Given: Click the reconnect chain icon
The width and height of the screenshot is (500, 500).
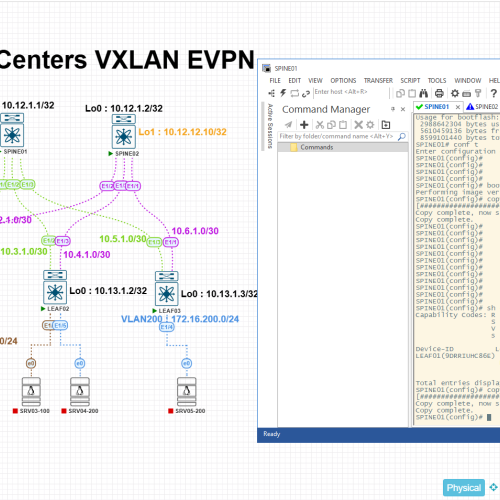Looking at the screenshot, I should (x=306, y=94).
